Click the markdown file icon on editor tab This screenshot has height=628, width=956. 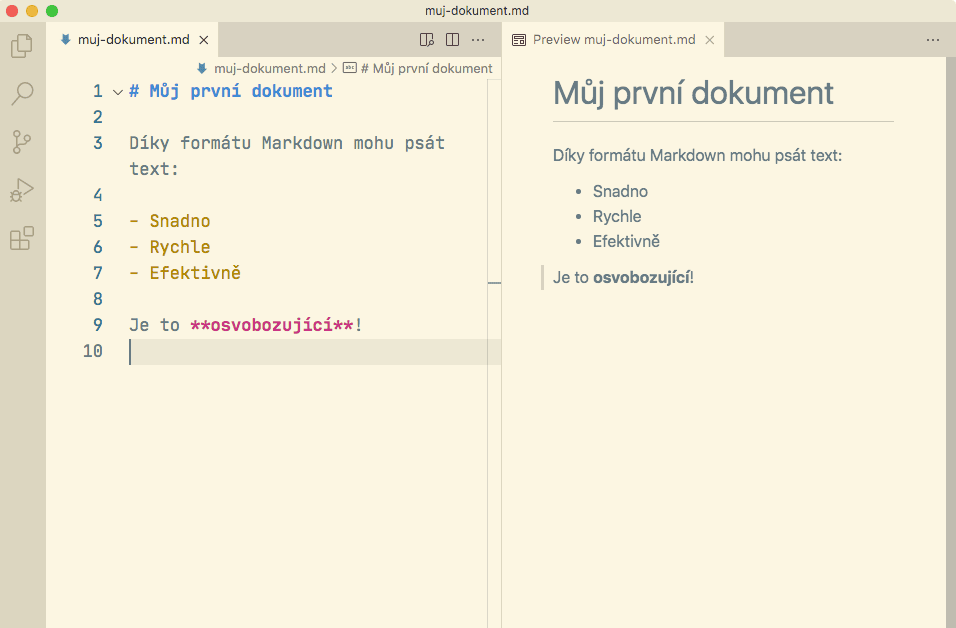65,40
